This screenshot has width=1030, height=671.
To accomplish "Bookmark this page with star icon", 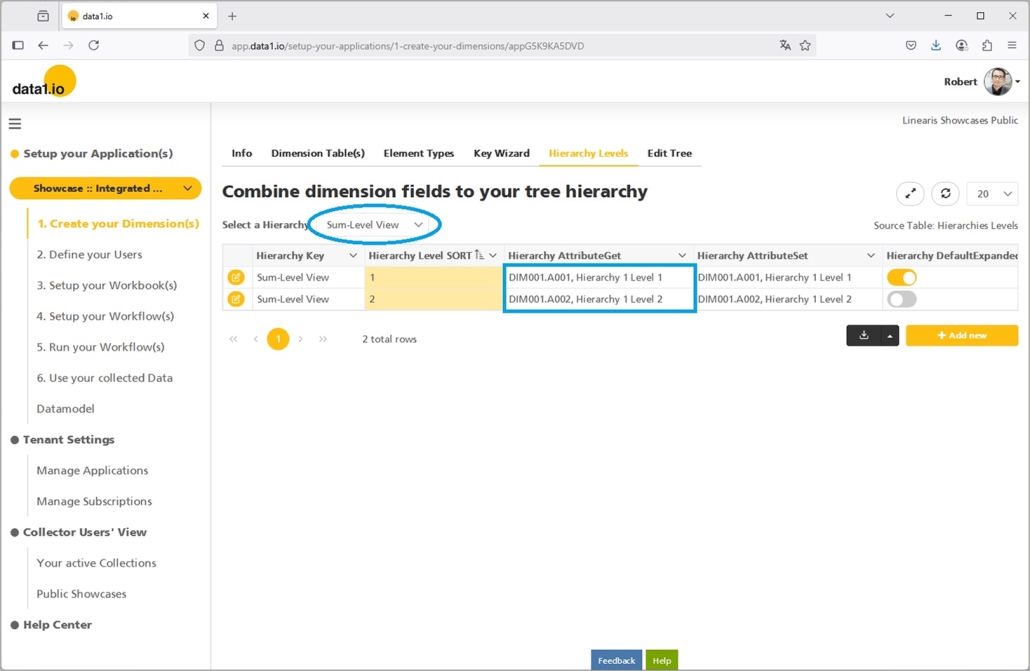I will (805, 45).
